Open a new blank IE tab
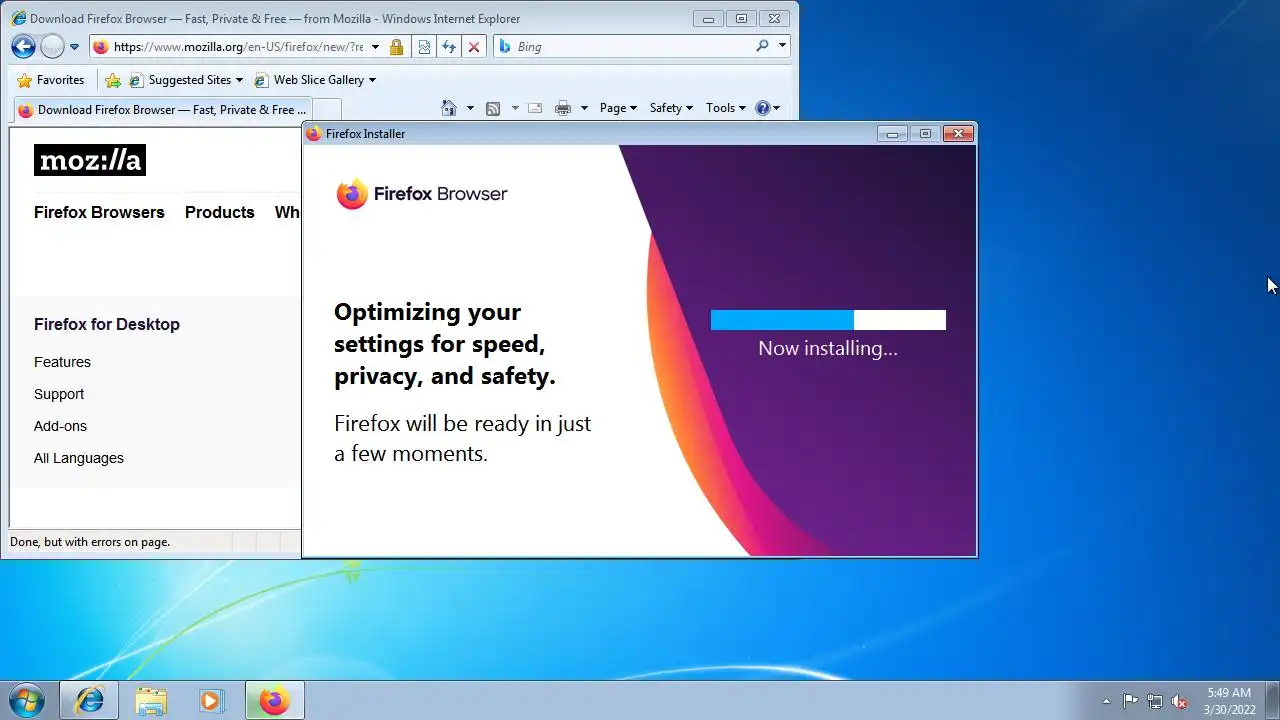This screenshot has width=1280, height=720. pyautogui.click(x=328, y=110)
